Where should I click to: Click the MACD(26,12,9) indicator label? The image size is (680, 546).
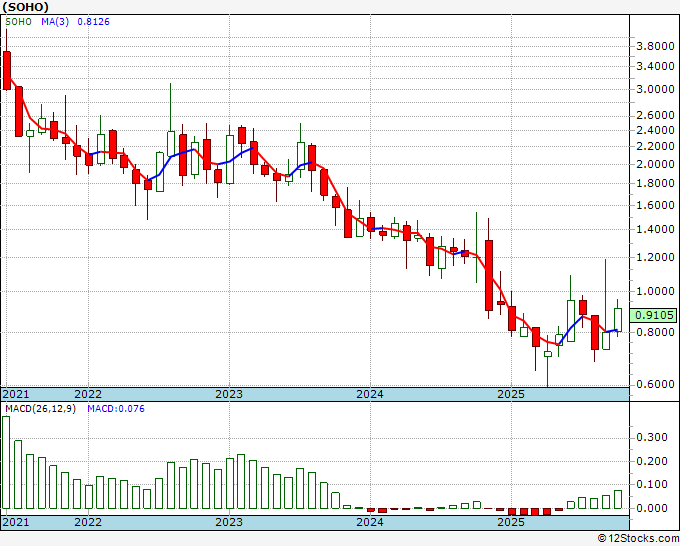(x=40, y=409)
